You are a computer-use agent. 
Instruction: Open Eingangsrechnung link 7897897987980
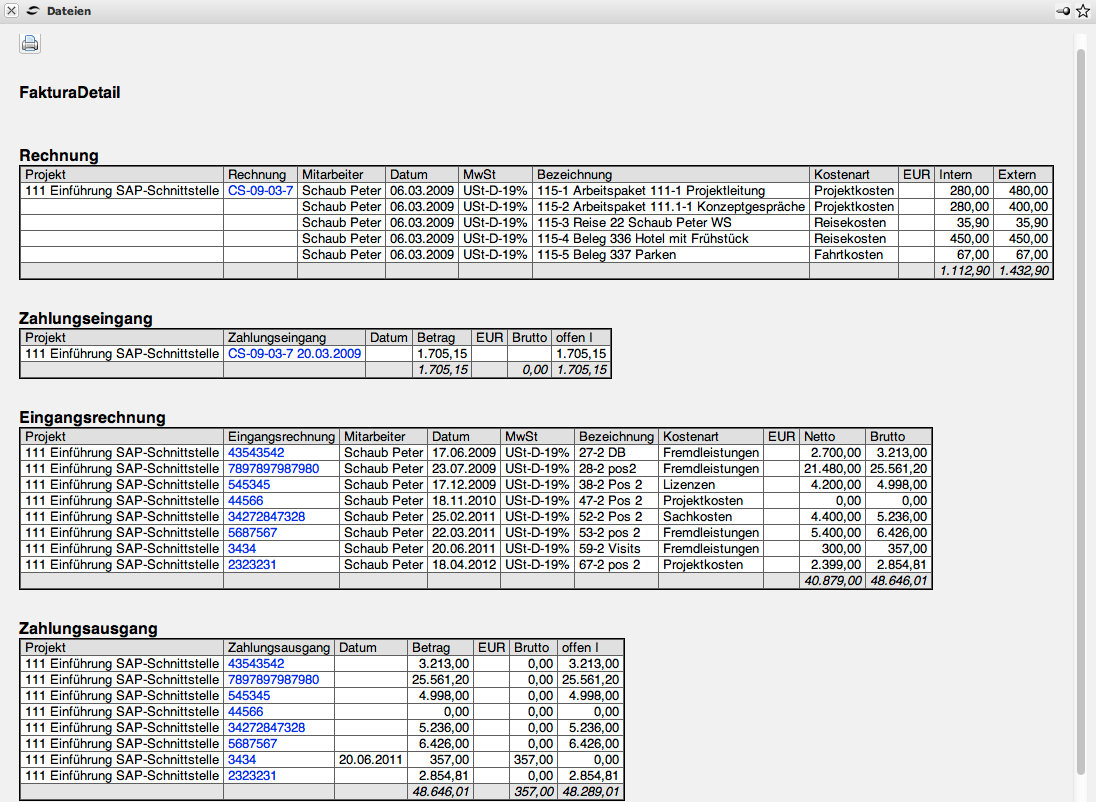click(273, 469)
